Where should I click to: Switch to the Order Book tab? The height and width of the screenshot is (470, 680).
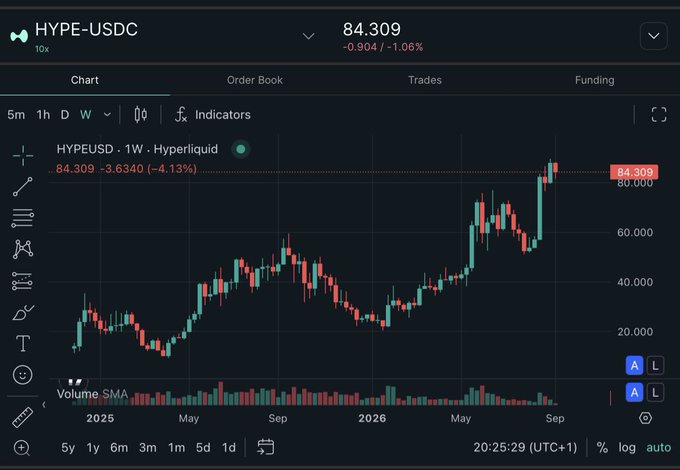255,80
